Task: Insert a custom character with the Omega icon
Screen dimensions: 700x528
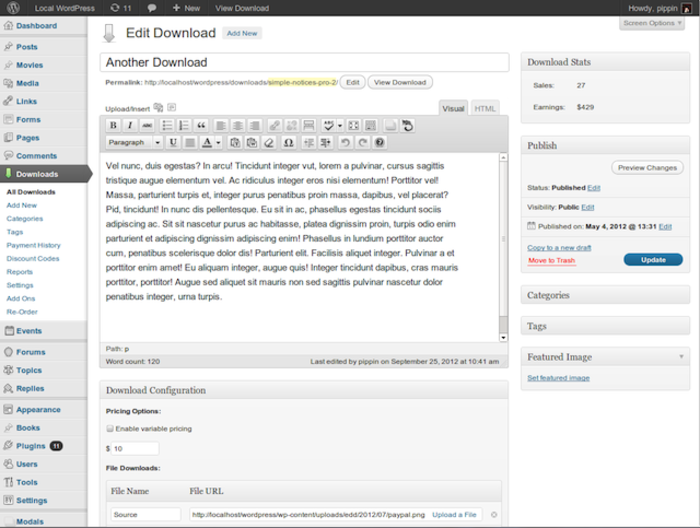Action: coord(286,143)
